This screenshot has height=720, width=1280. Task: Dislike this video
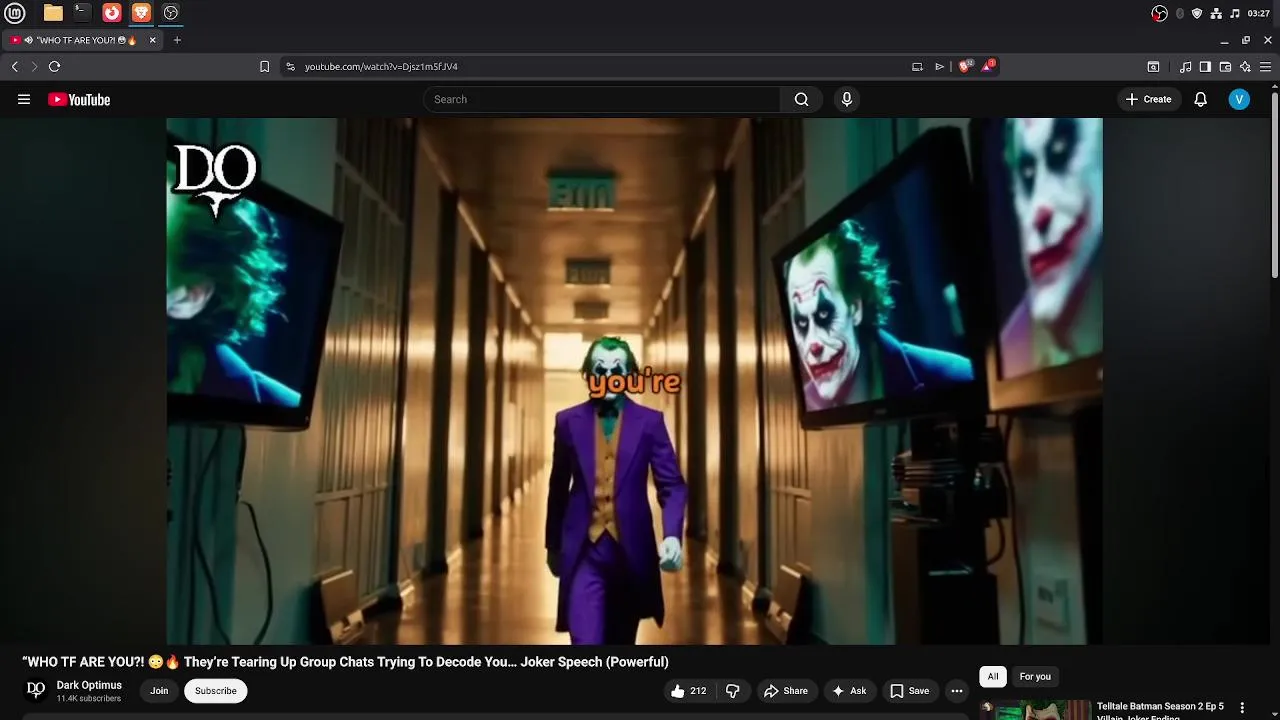(733, 691)
